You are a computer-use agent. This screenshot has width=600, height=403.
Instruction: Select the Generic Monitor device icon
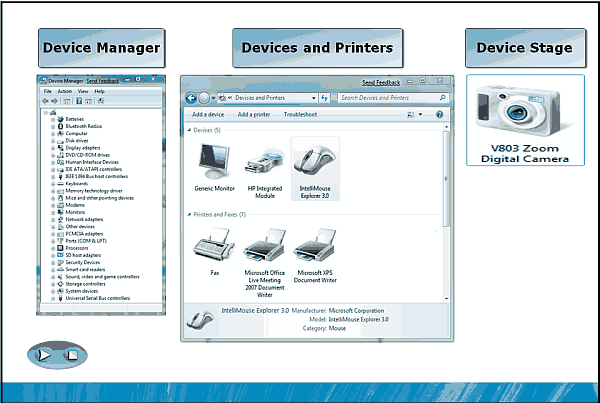(x=215, y=162)
